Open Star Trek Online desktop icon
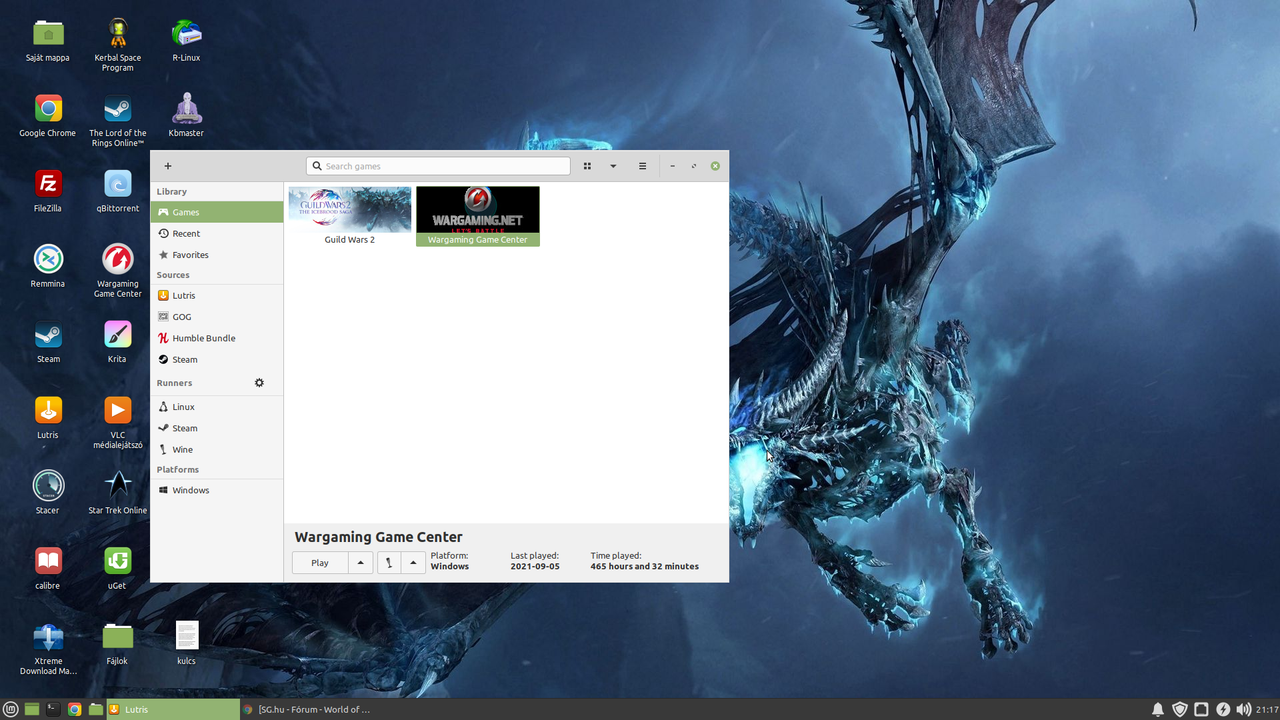Viewport: 1280px width, 720px height. coord(118,486)
